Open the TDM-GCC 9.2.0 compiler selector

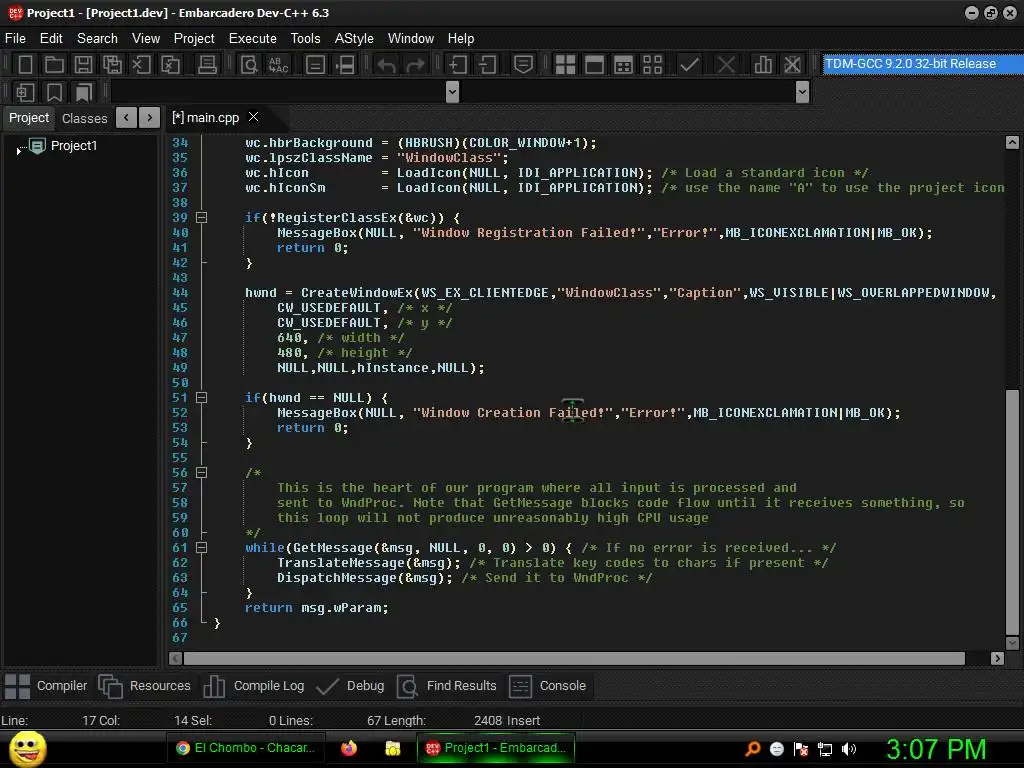pos(922,64)
